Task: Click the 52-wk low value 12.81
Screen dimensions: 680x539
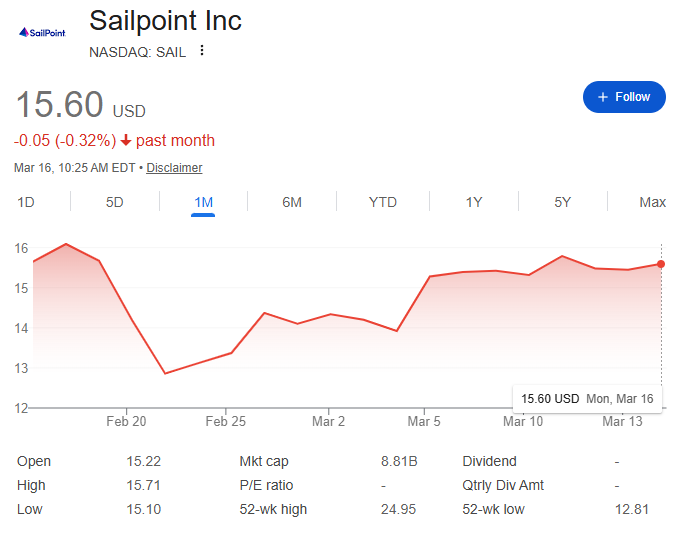Action: 631,509
